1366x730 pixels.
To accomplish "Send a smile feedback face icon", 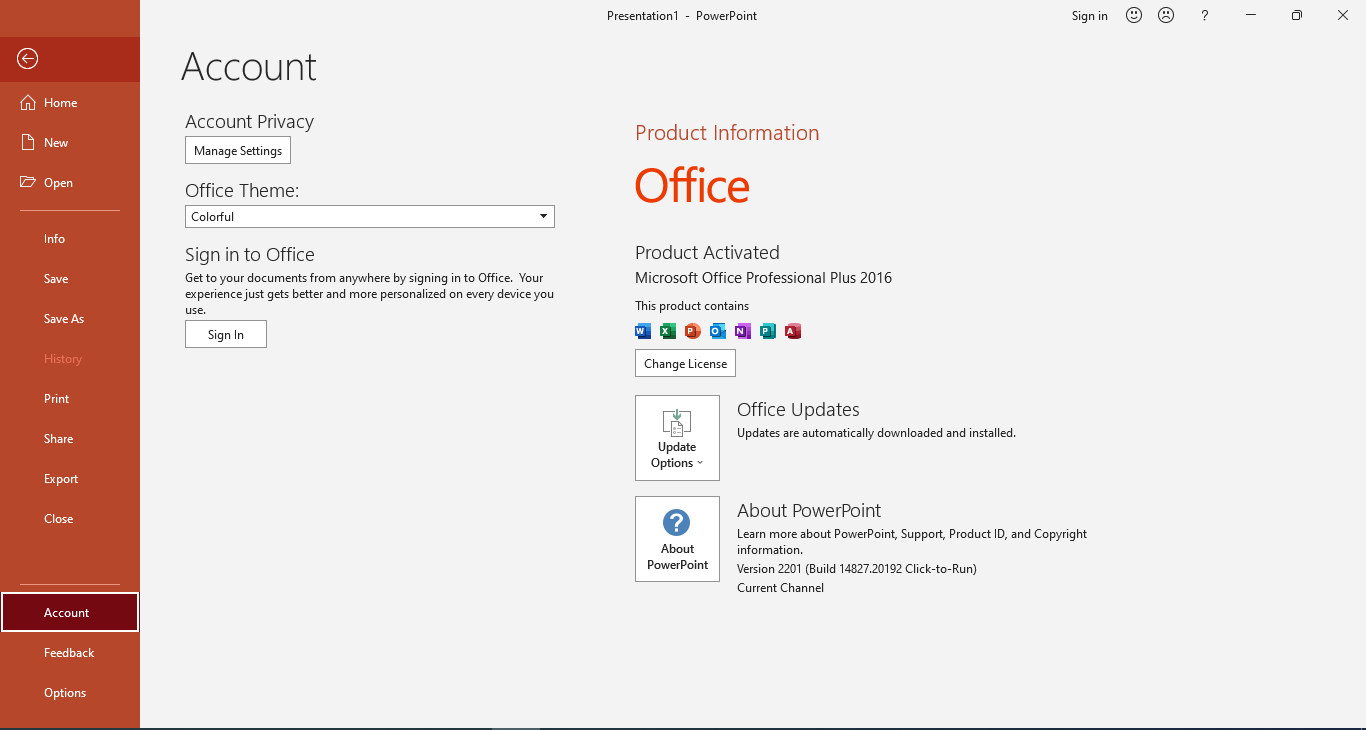I will (x=1134, y=15).
